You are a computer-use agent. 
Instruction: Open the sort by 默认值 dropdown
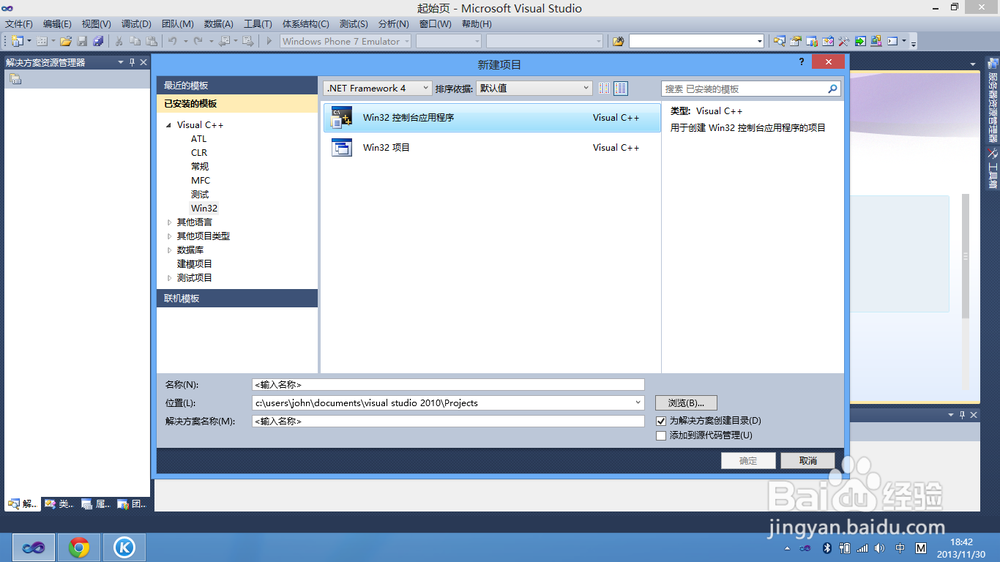coord(534,88)
